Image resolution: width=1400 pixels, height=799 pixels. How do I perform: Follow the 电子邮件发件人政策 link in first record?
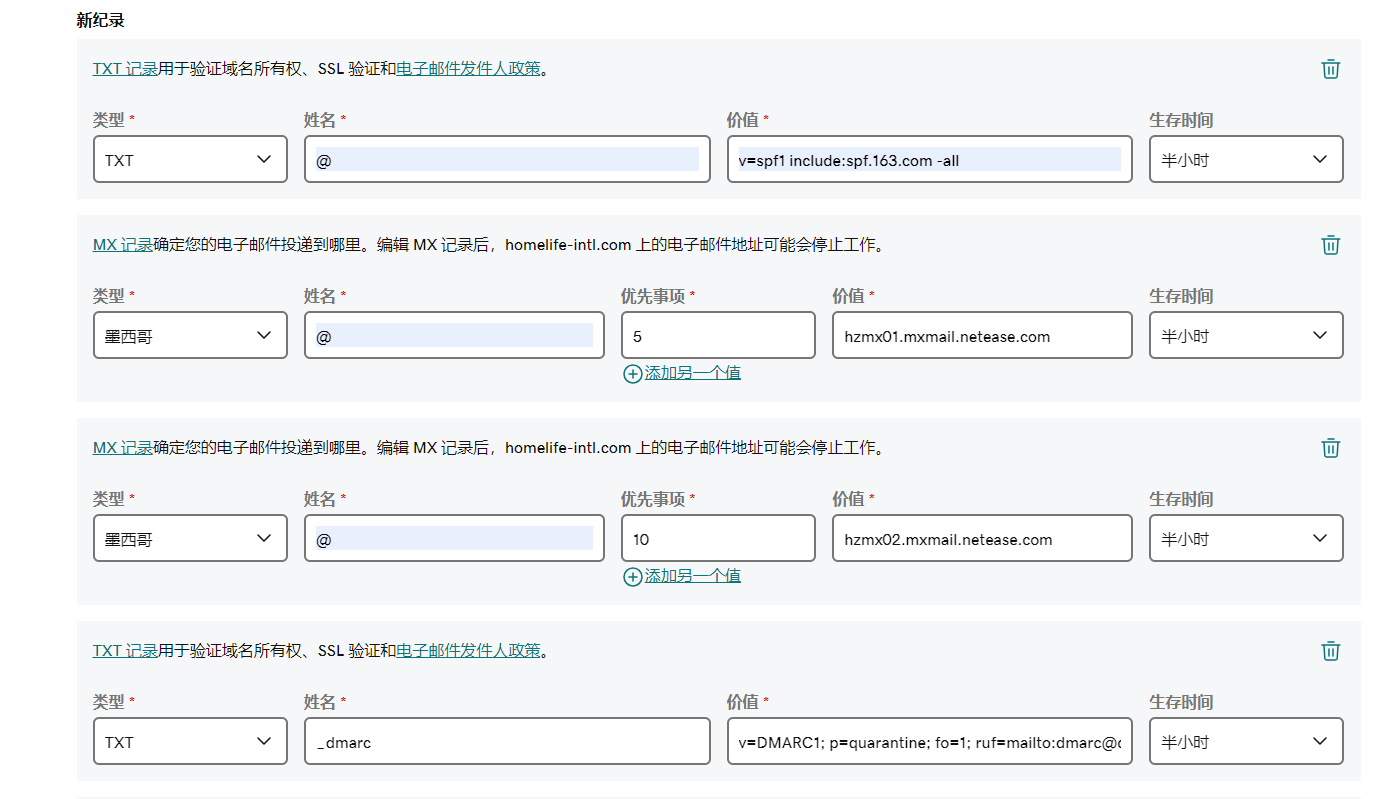[468, 69]
